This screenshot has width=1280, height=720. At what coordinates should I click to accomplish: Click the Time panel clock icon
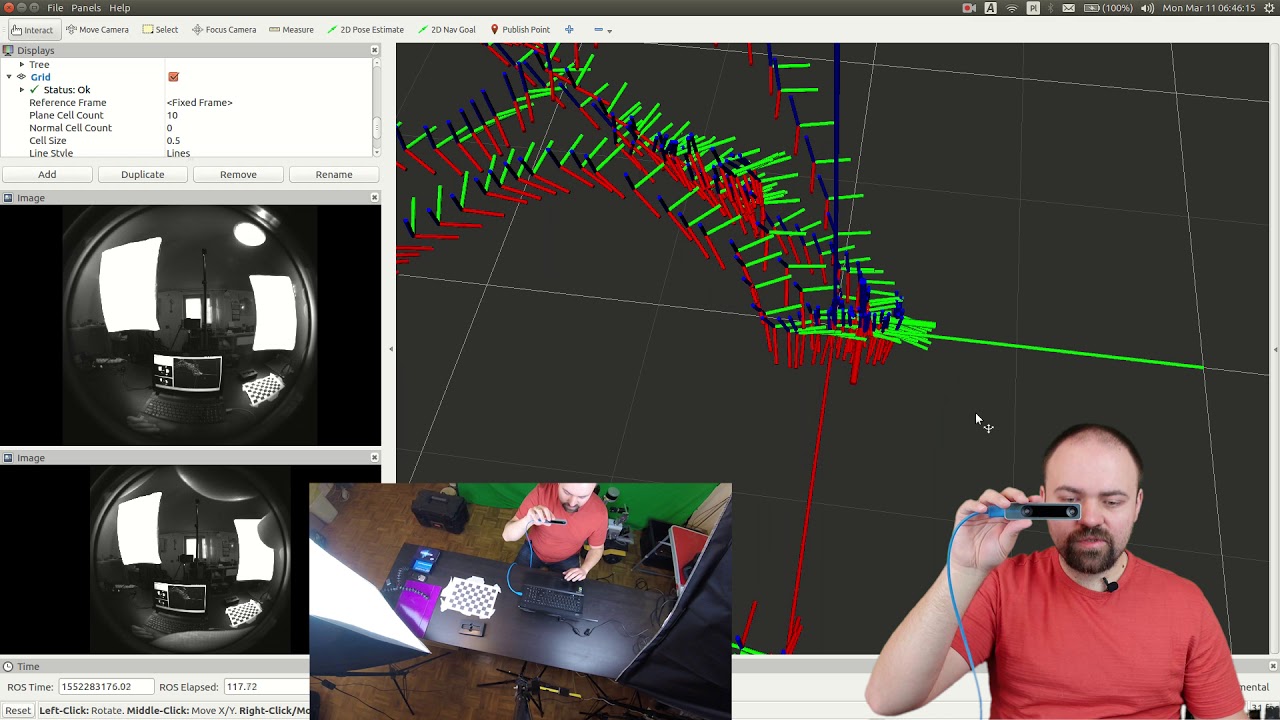(x=8, y=666)
